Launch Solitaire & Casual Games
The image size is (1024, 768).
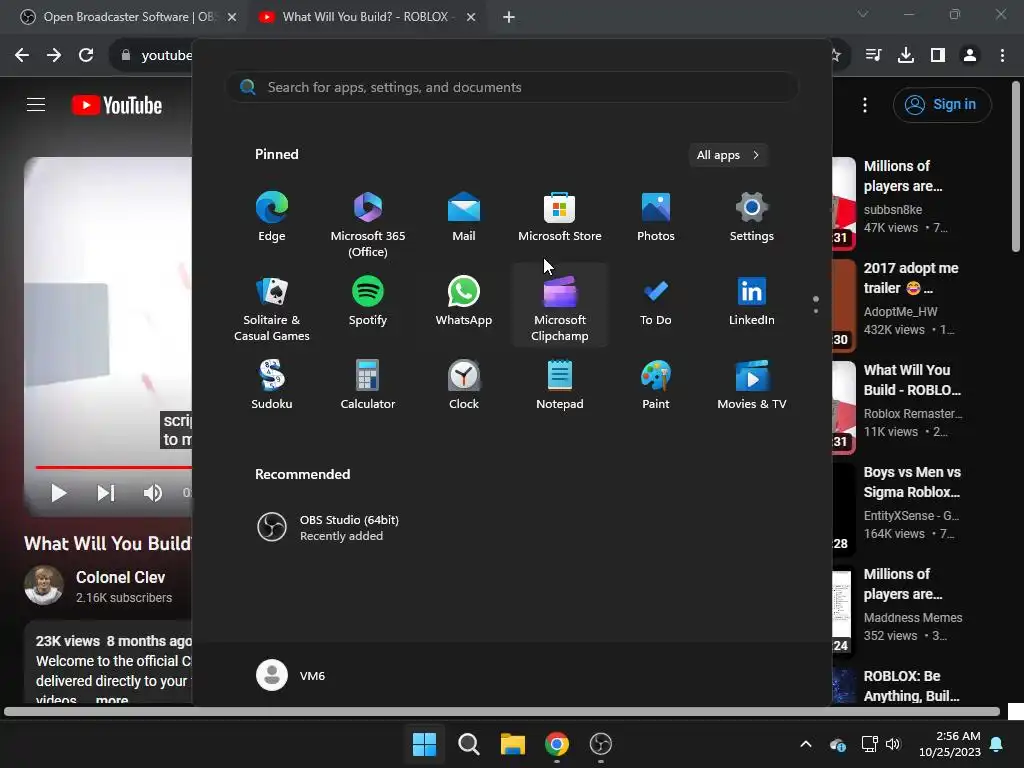tap(272, 308)
